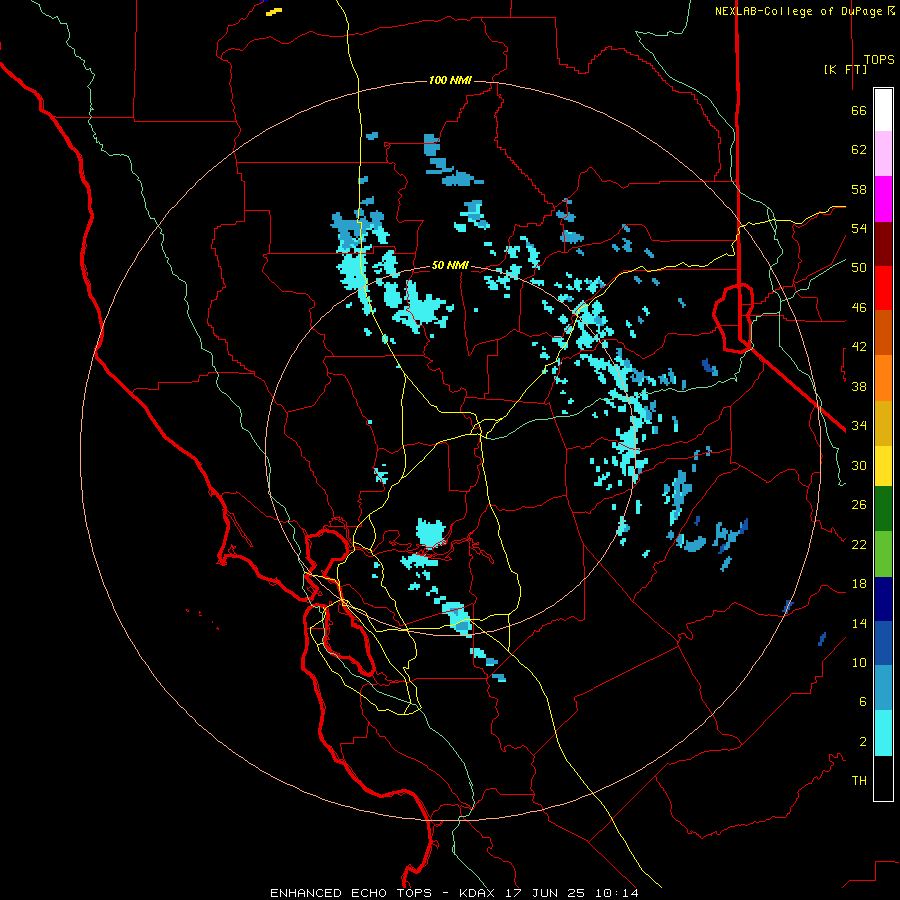The height and width of the screenshot is (900, 900).
Task: Click the dark green legend swatch
Action: 883,509
